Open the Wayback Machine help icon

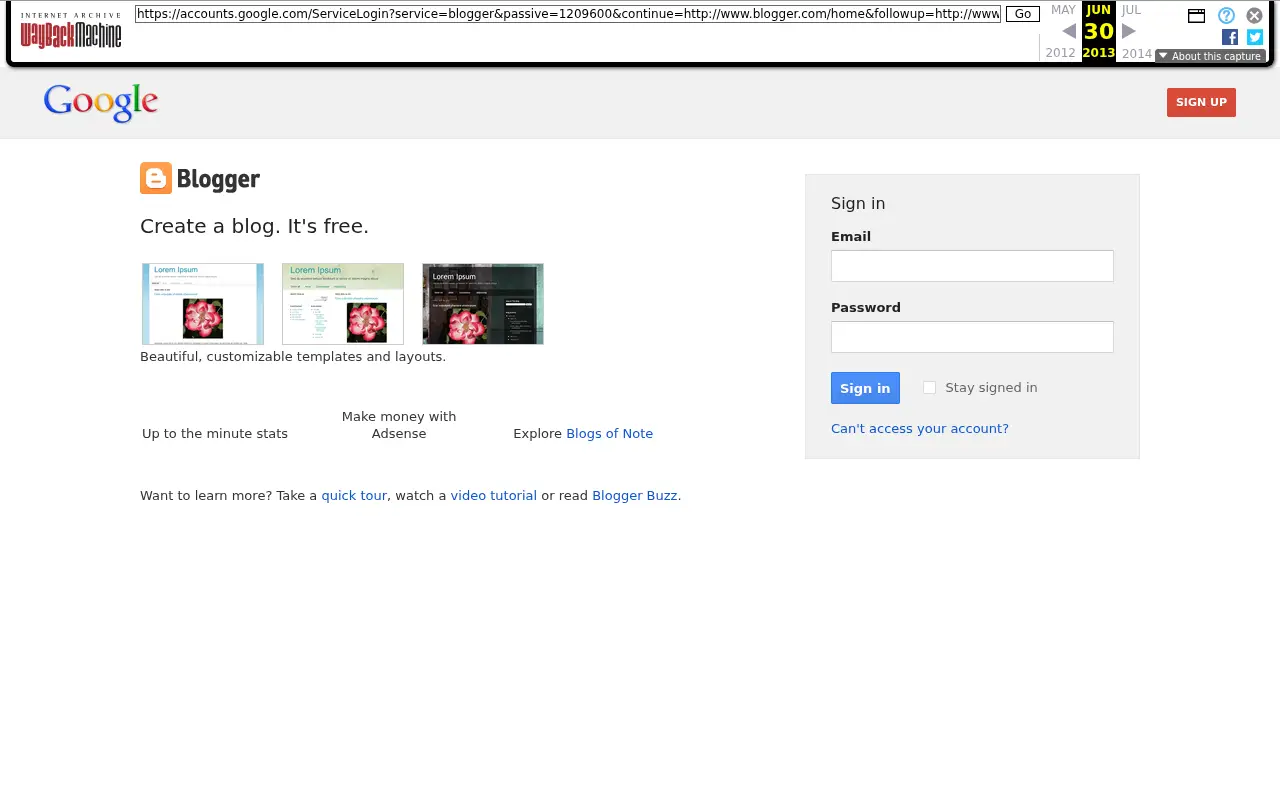click(x=1226, y=16)
